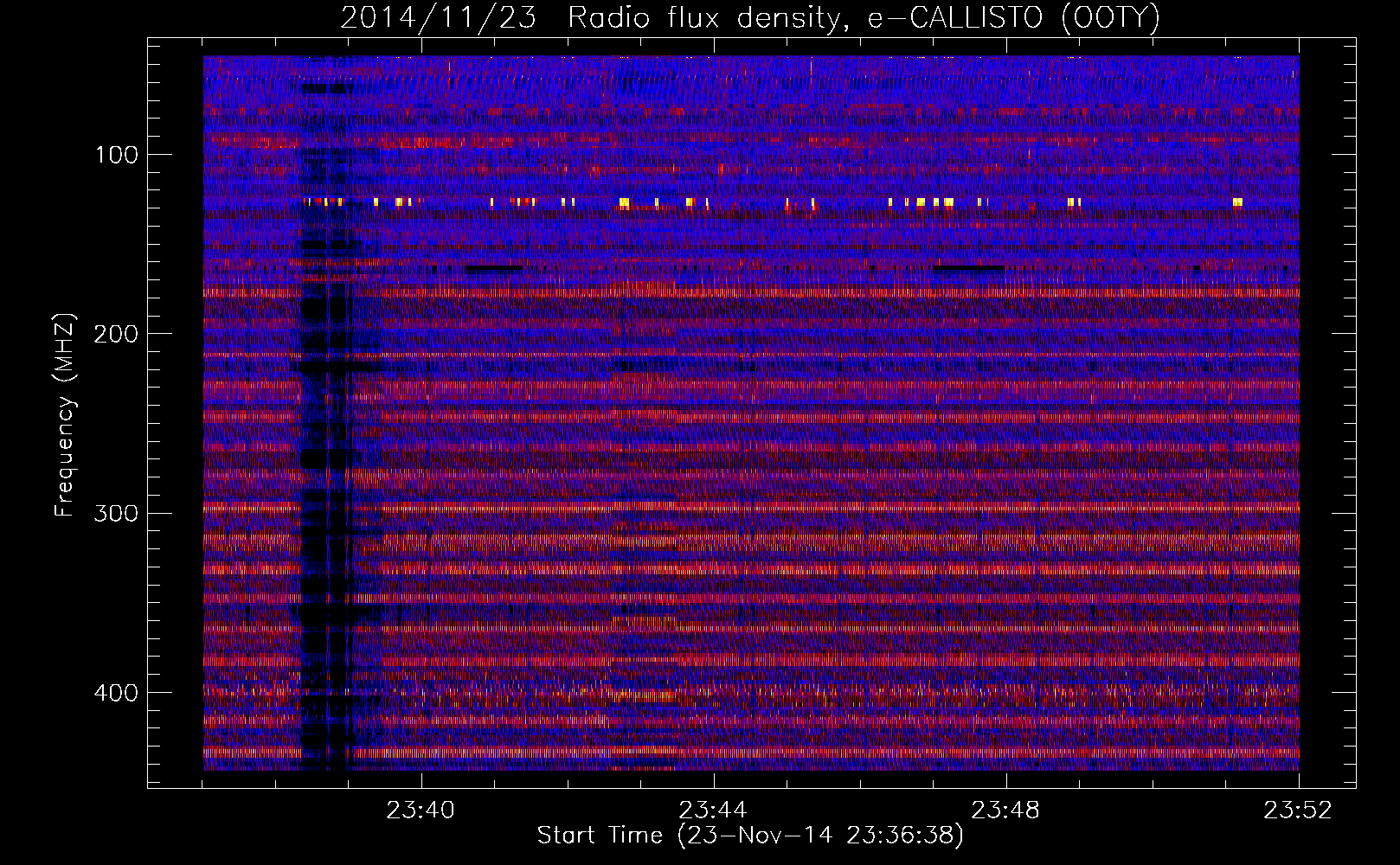This screenshot has width=1400, height=865.
Task: Click the 100 frequency tick label
Action: 117,155
